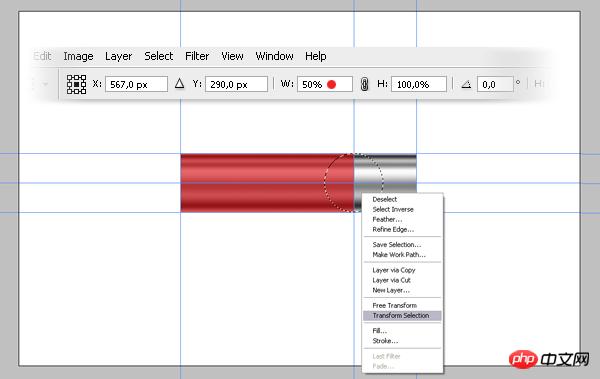This screenshot has width=600, height=379.
Task: Click the reference point location grid icon
Action: (x=76, y=84)
